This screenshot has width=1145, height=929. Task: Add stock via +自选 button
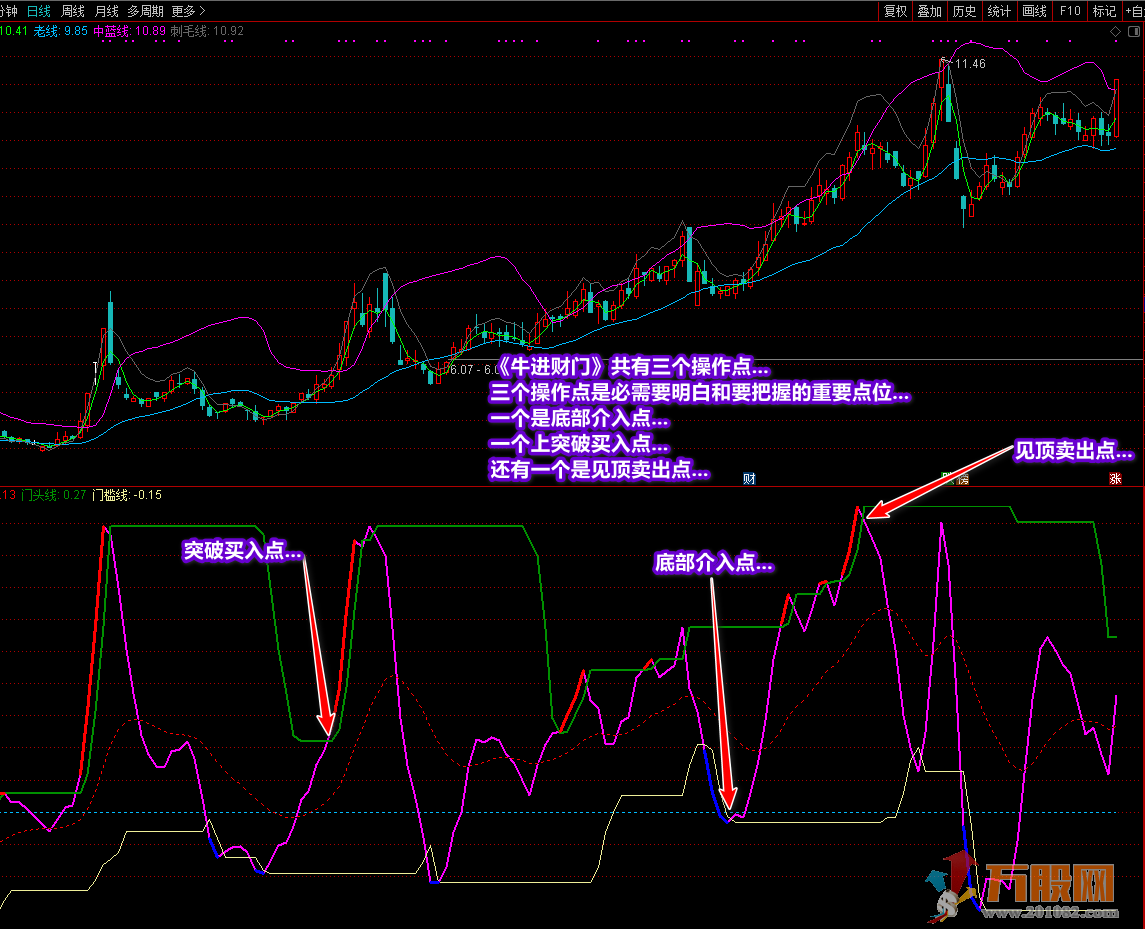tap(1133, 11)
